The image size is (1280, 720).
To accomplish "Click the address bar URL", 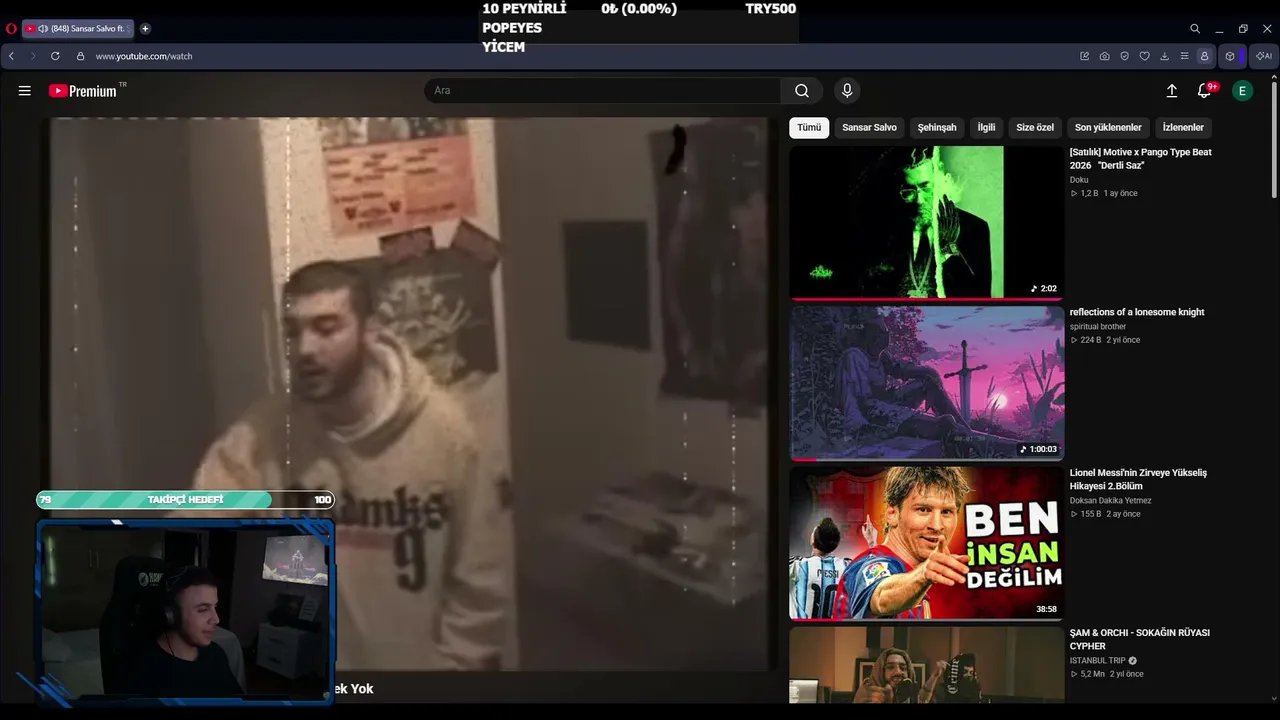I will tap(144, 56).
